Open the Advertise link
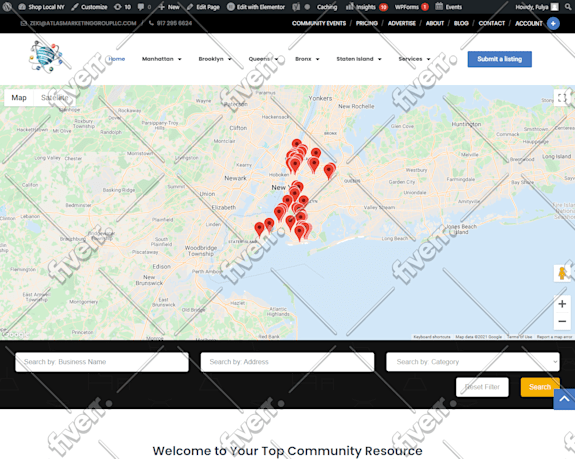Viewport: 575px width, 459px height. click(x=402, y=23)
